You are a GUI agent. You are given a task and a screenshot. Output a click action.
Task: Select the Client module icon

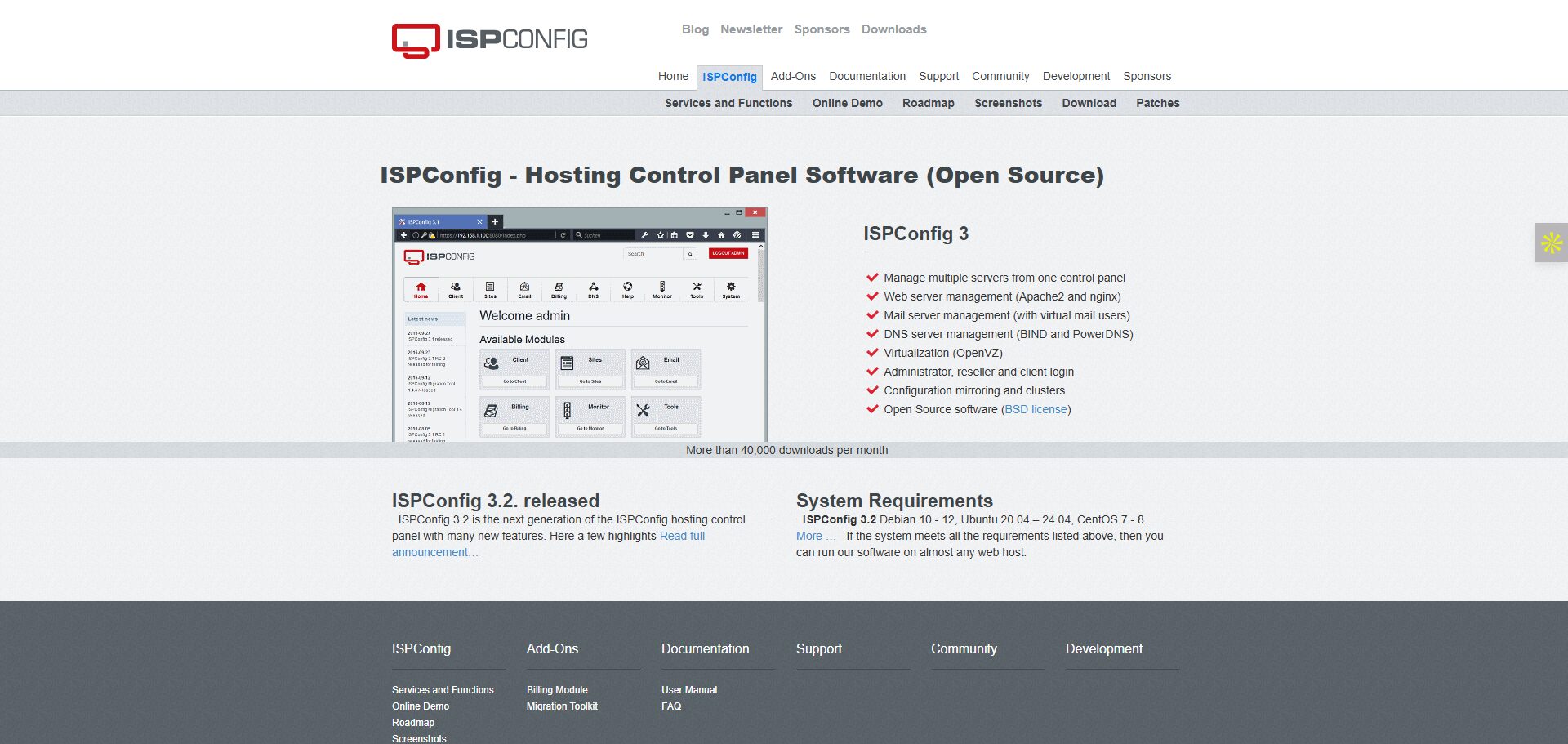tap(456, 286)
